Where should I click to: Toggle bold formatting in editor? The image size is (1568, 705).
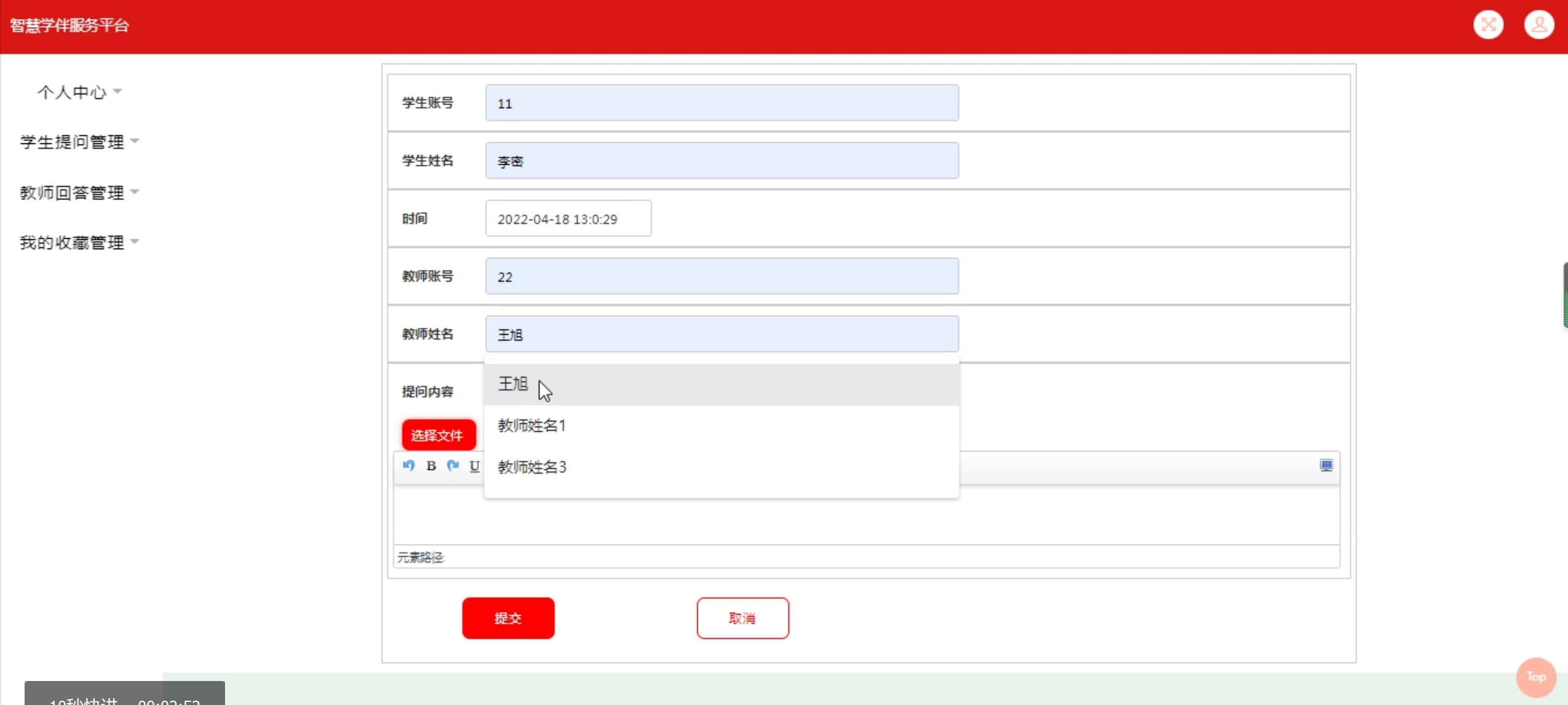click(x=431, y=466)
